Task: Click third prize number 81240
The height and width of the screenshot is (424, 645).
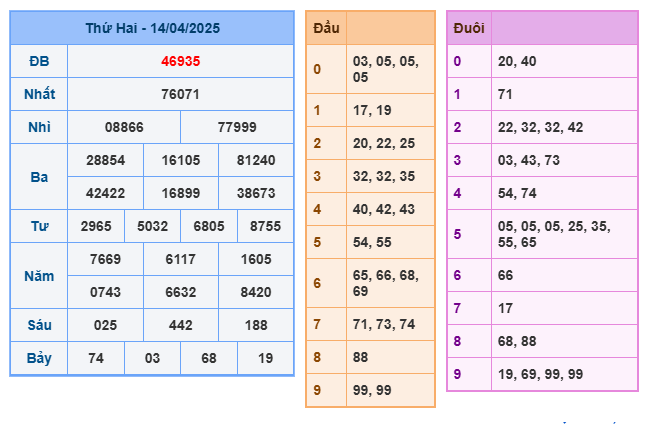Action: (x=256, y=160)
